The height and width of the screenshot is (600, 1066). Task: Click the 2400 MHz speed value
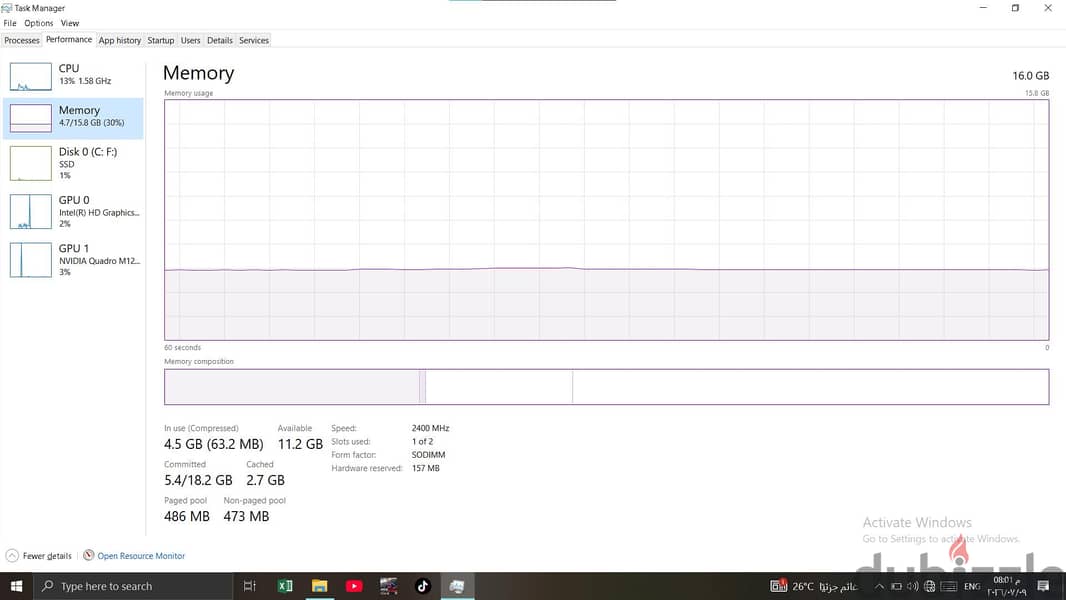click(x=430, y=428)
